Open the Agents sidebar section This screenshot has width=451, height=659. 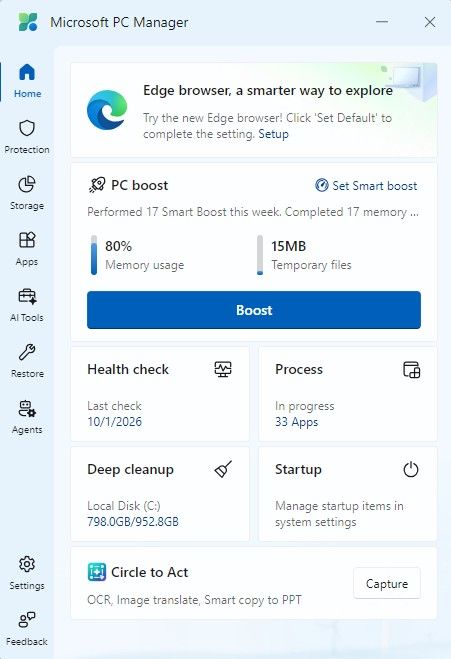tap(27, 417)
